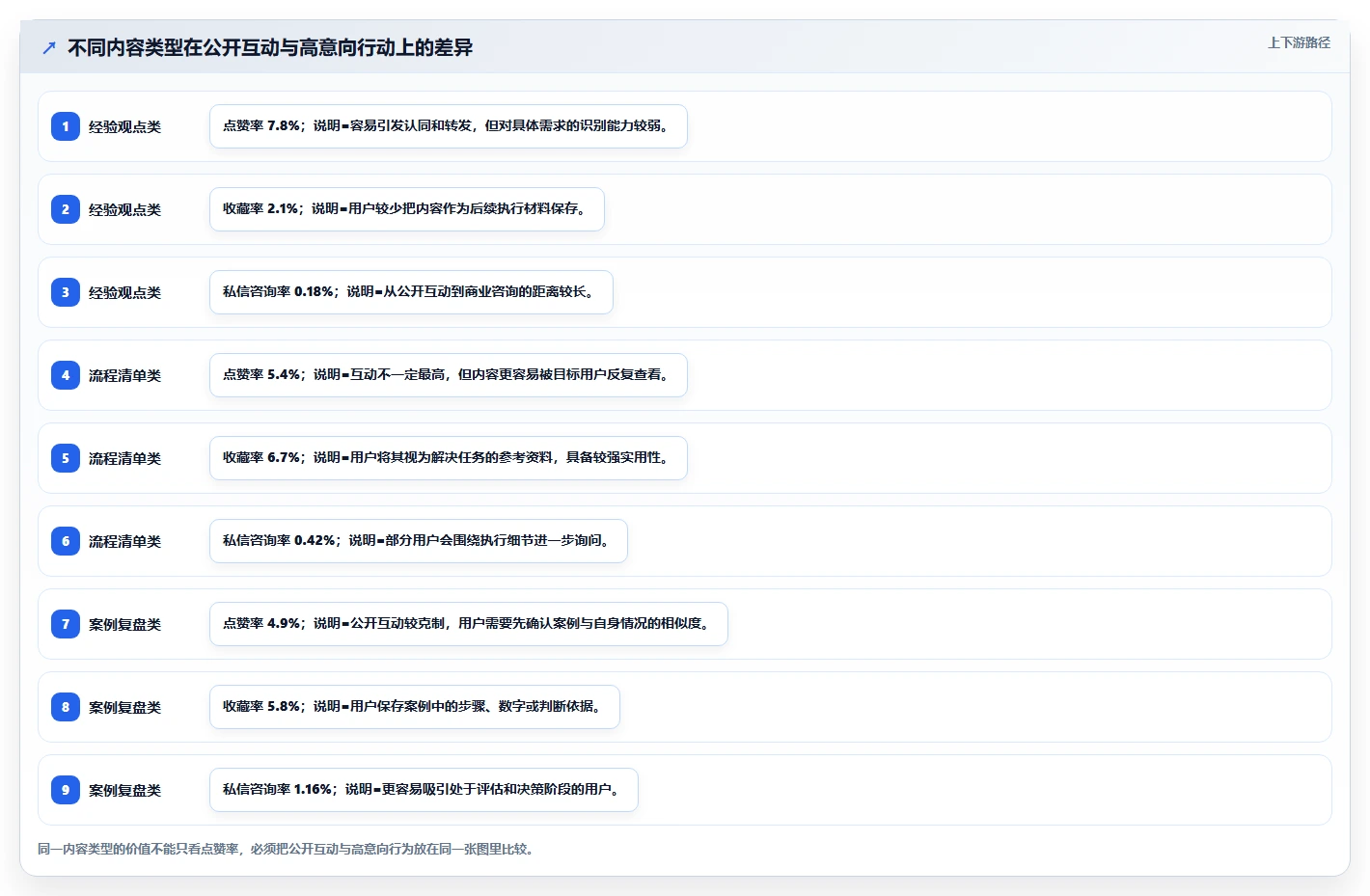The width and height of the screenshot is (1370, 896).
Task: Select number badge 7
Action: coord(66,624)
